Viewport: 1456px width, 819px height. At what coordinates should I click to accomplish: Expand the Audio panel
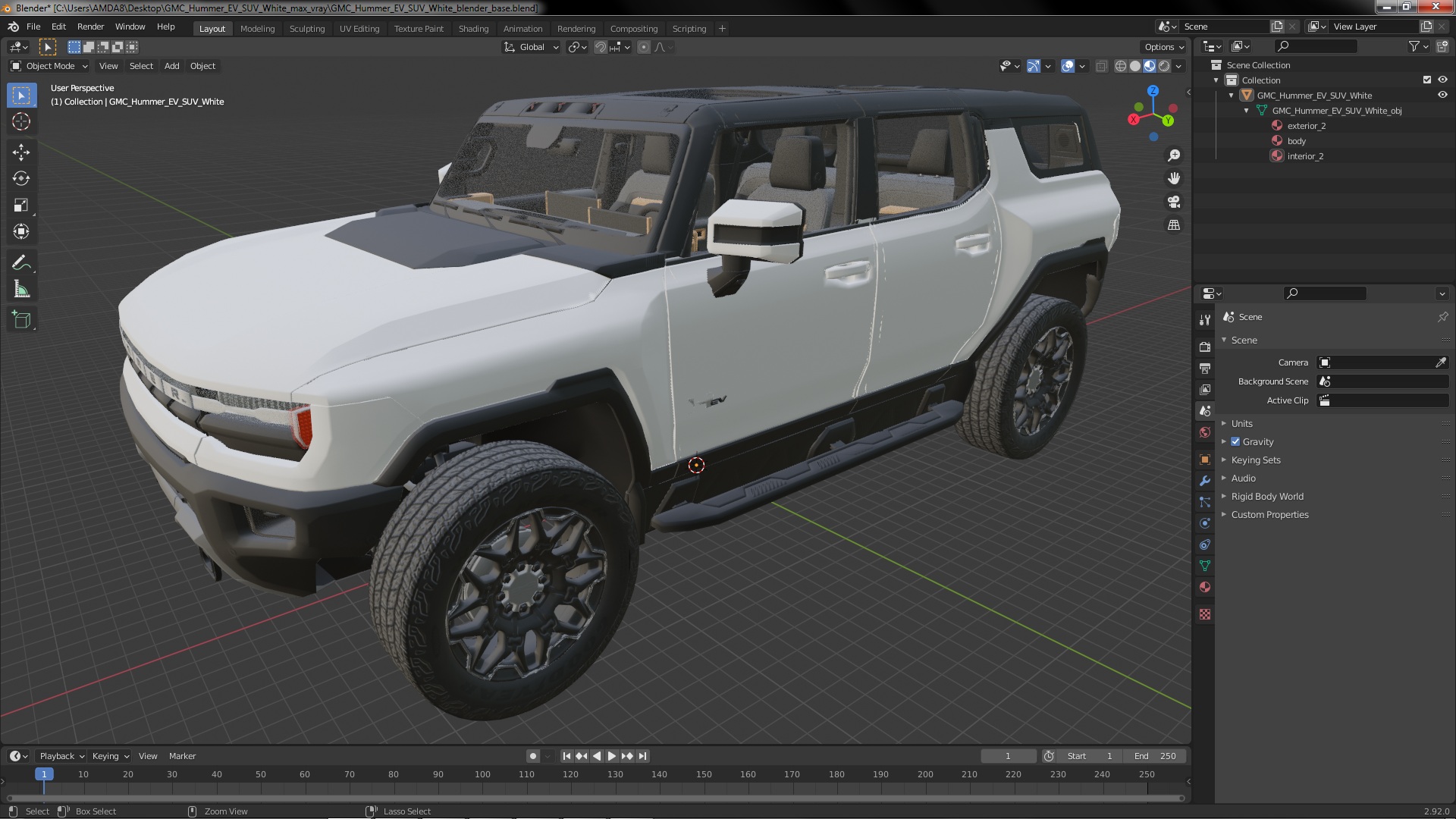coord(1243,478)
